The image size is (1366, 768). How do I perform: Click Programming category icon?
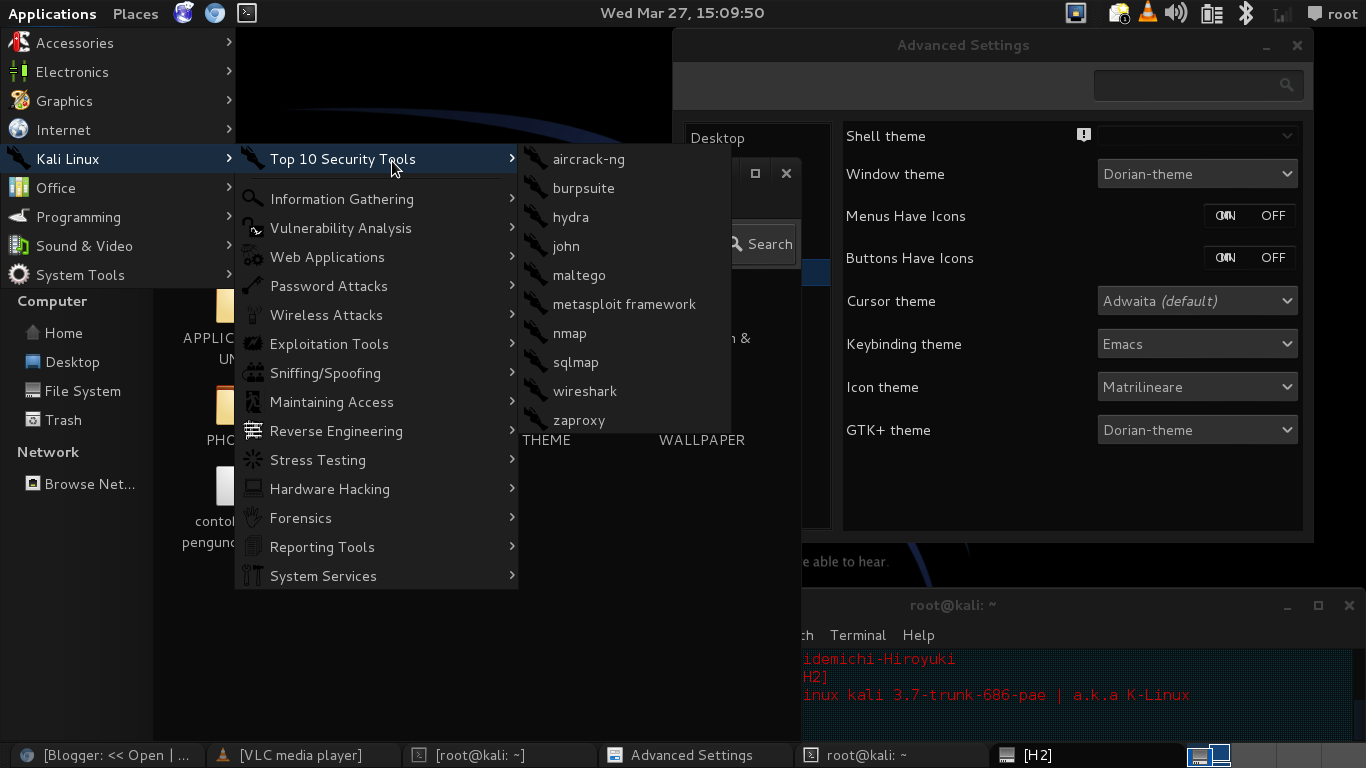click(x=19, y=217)
